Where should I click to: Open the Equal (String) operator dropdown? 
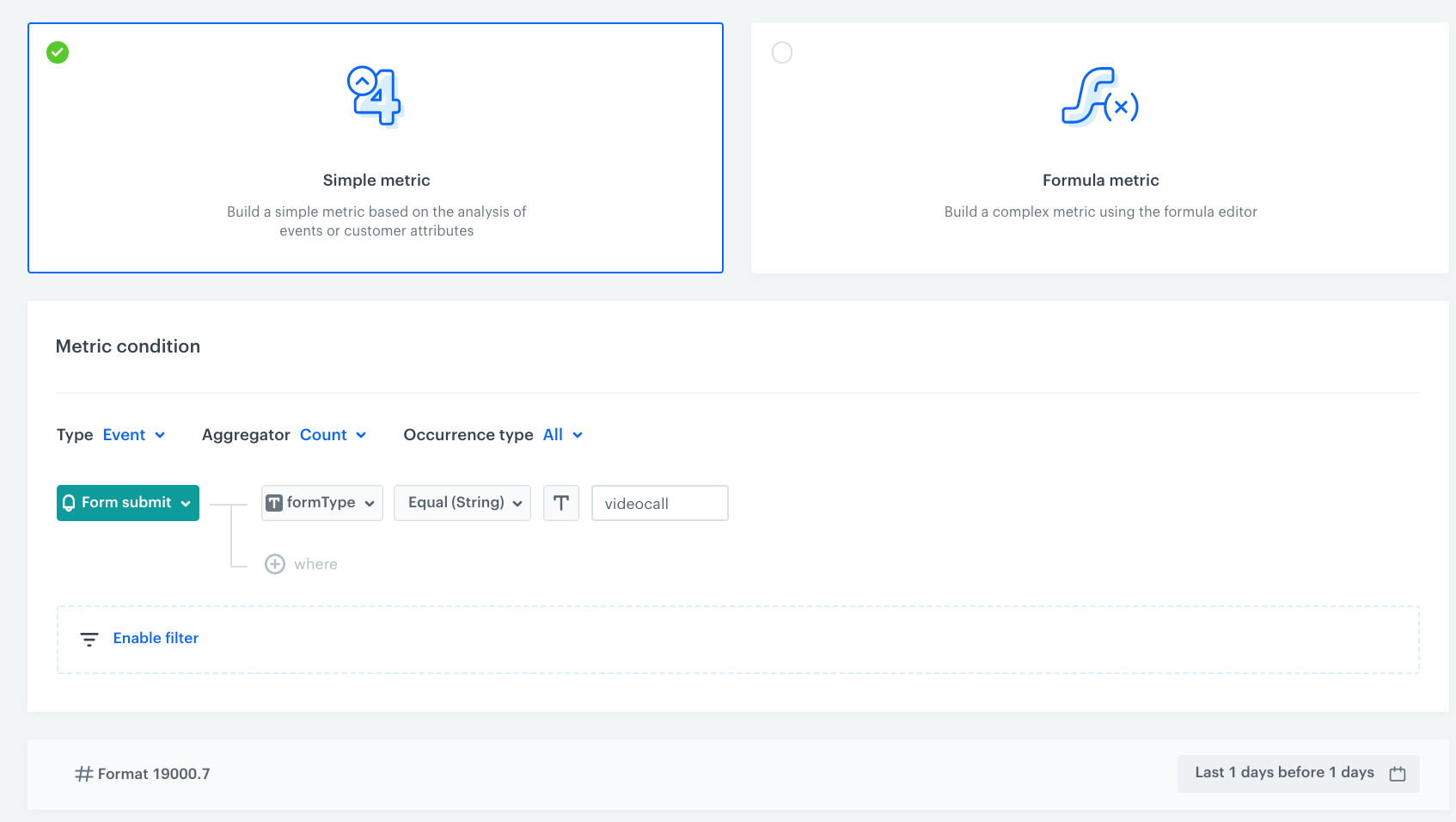pos(462,503)
